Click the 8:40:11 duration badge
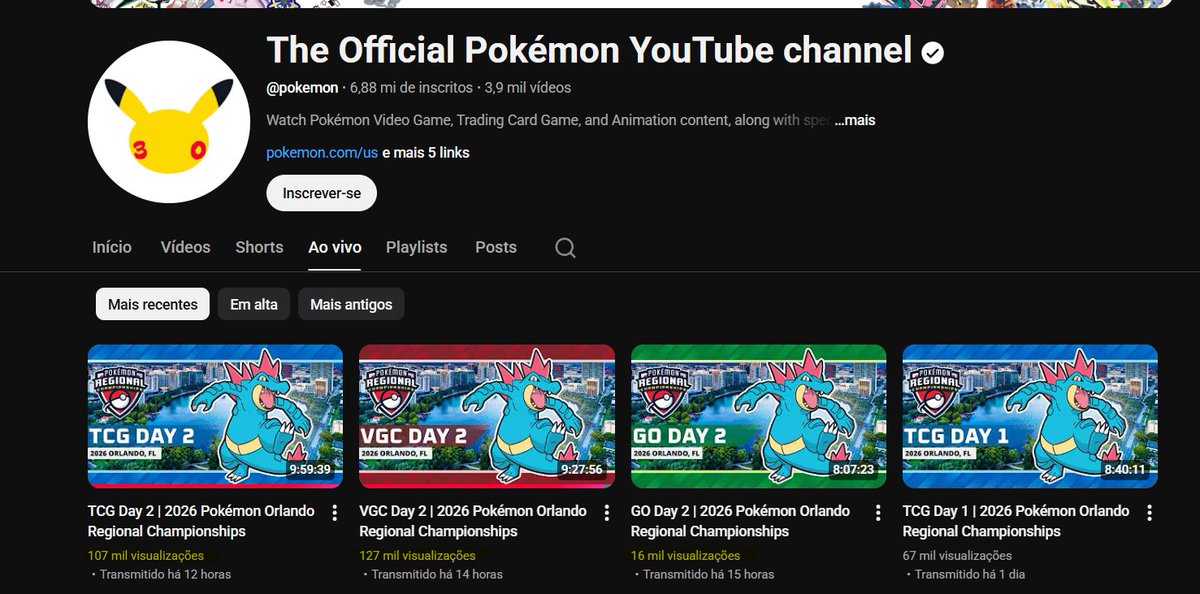Screen dimensions: 1200x594 click(x=1125, y=469)
